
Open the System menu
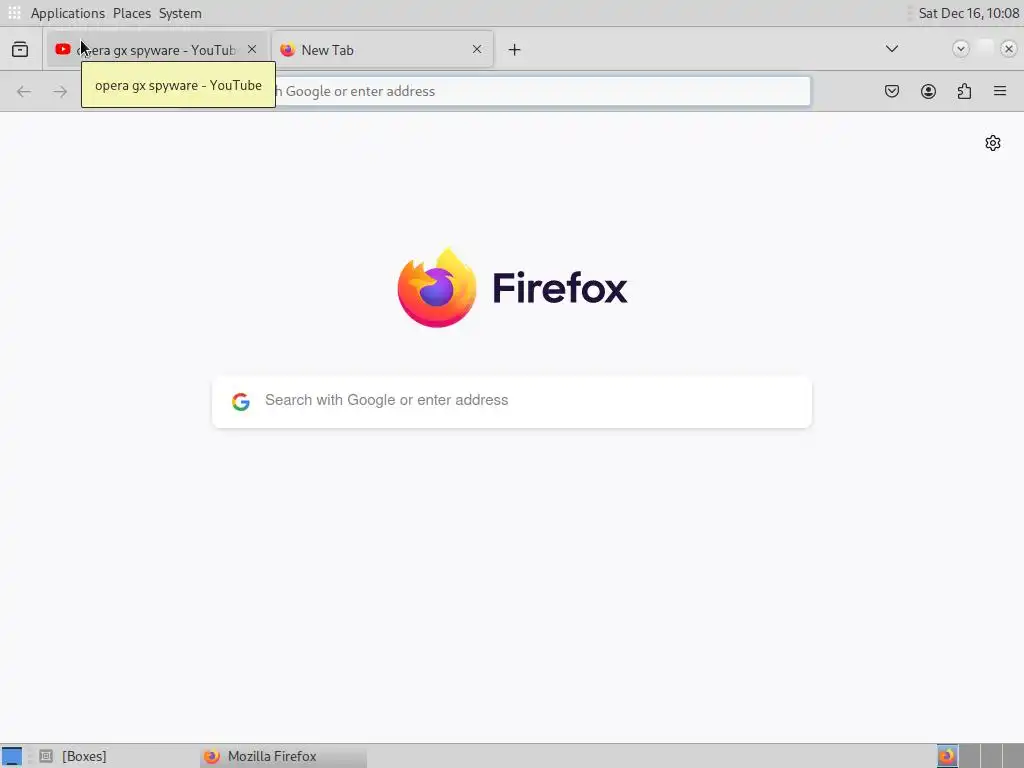180,13
